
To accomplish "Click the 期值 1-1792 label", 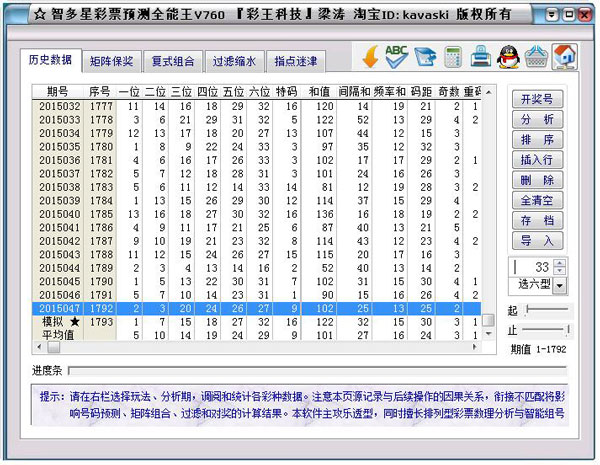I will 538,349.
